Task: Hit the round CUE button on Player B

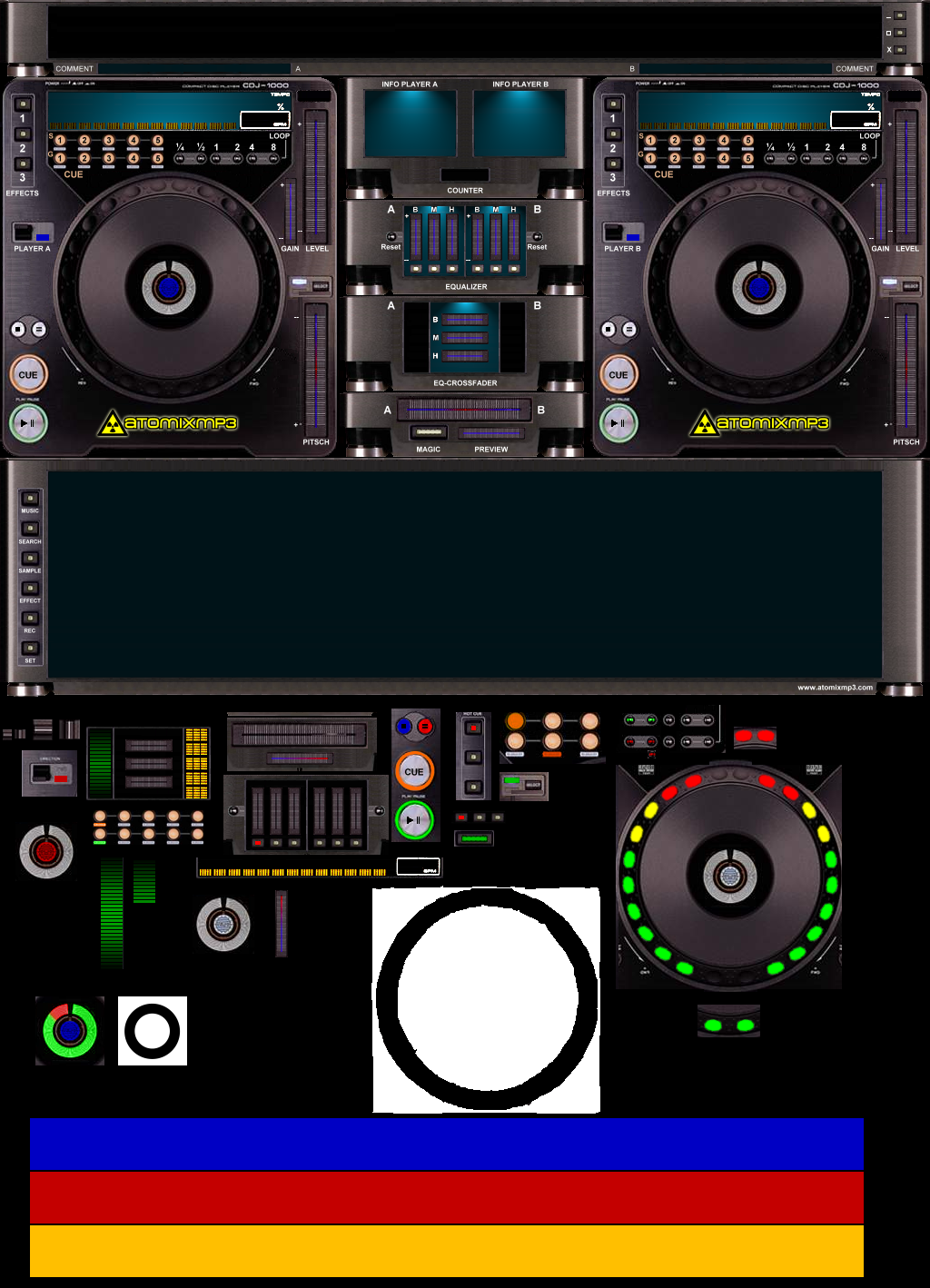Action: [618, 374]
